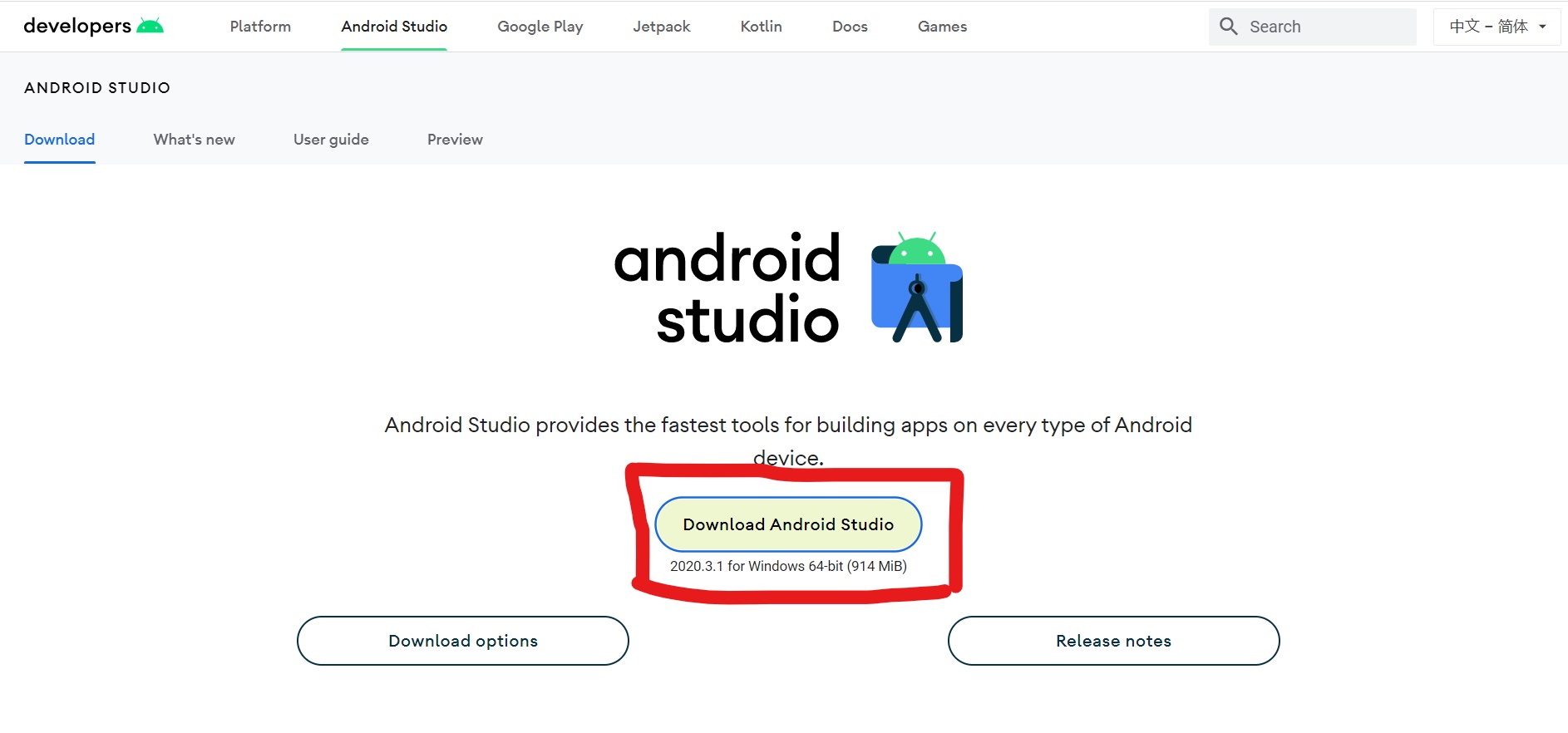Click the Download options button

[x=463, y=641]
